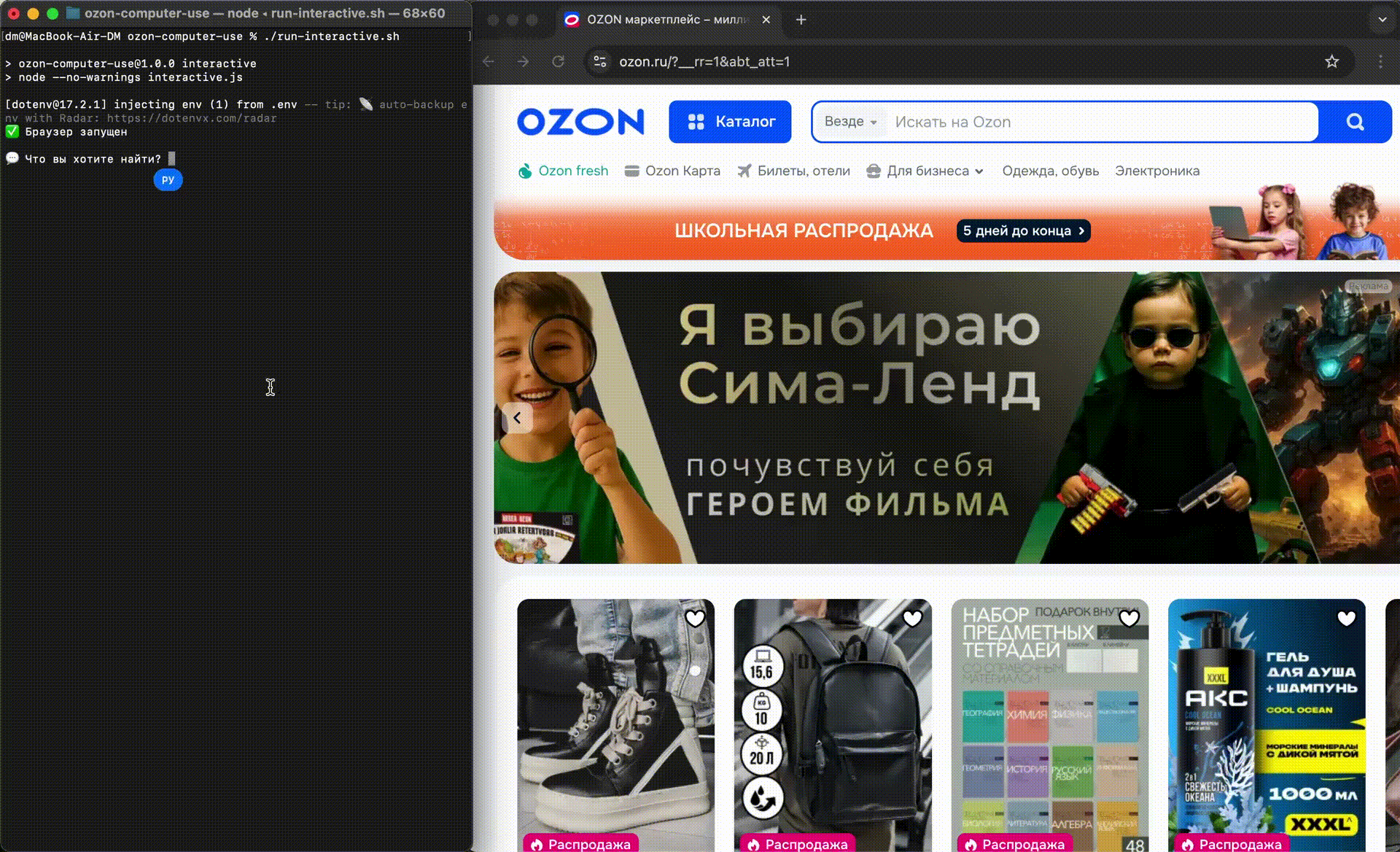Reload the page in Chrome
Screen dimensions: 1400x852
(x=559, y=62)
